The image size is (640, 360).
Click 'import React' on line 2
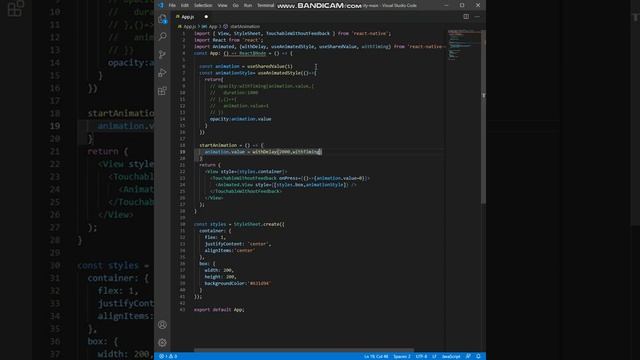[x=210, y=40]
